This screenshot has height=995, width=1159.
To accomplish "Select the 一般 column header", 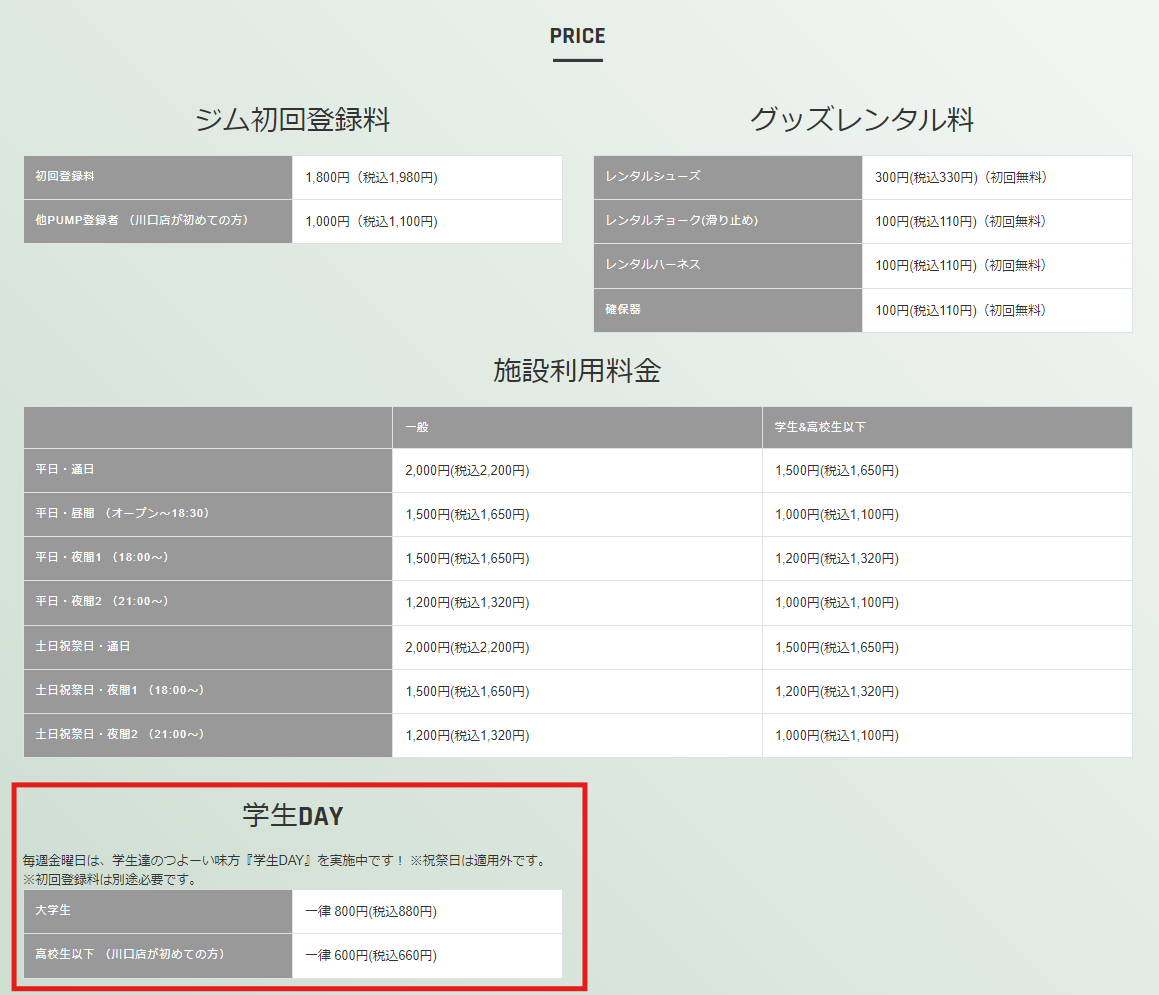I will [x=417, y=427].
